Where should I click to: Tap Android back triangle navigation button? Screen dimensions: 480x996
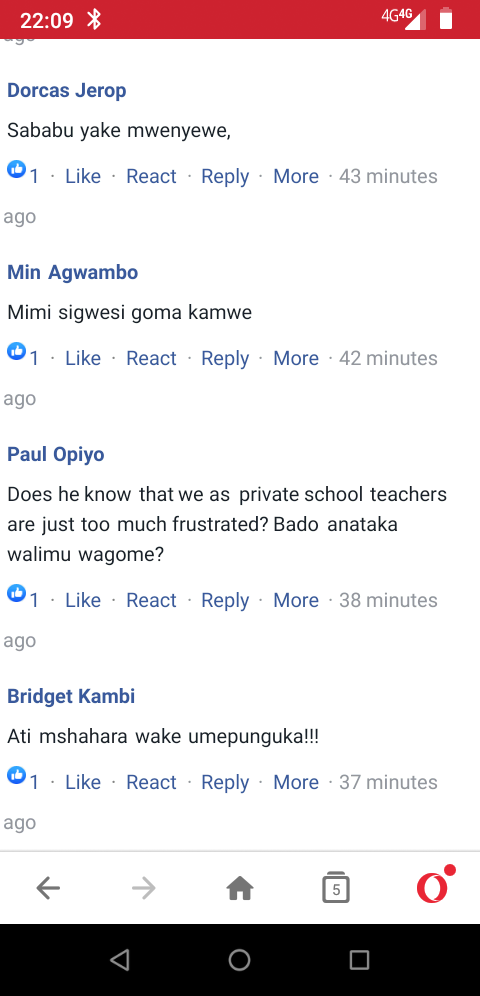[x=119, y=959]
